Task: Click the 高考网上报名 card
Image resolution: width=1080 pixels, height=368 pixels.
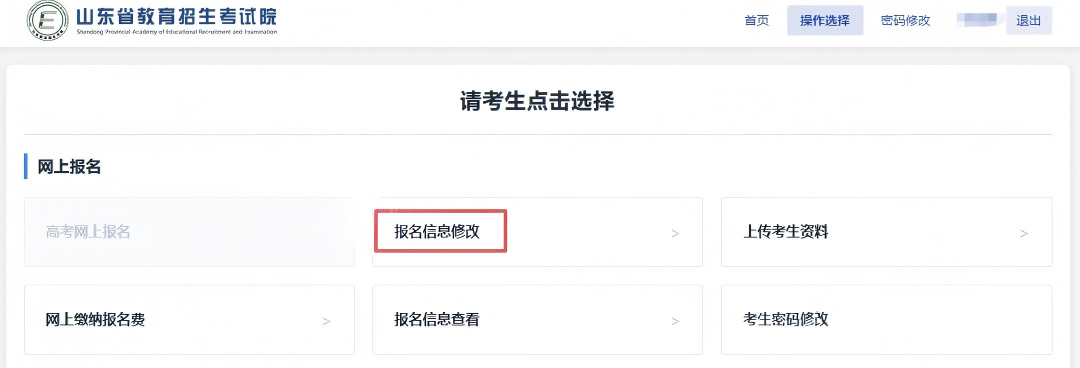Action: pos(189,232)
